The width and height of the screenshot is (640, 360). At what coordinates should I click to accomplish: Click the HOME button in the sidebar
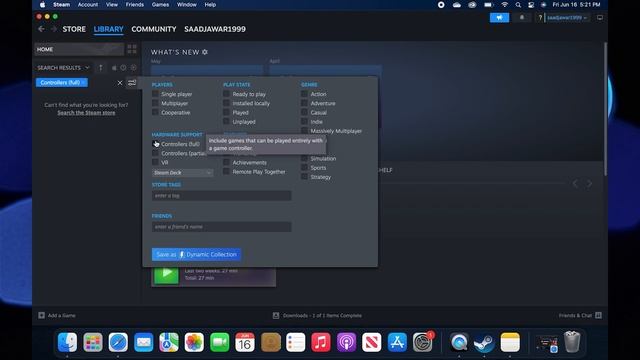[x=79, y=49]
